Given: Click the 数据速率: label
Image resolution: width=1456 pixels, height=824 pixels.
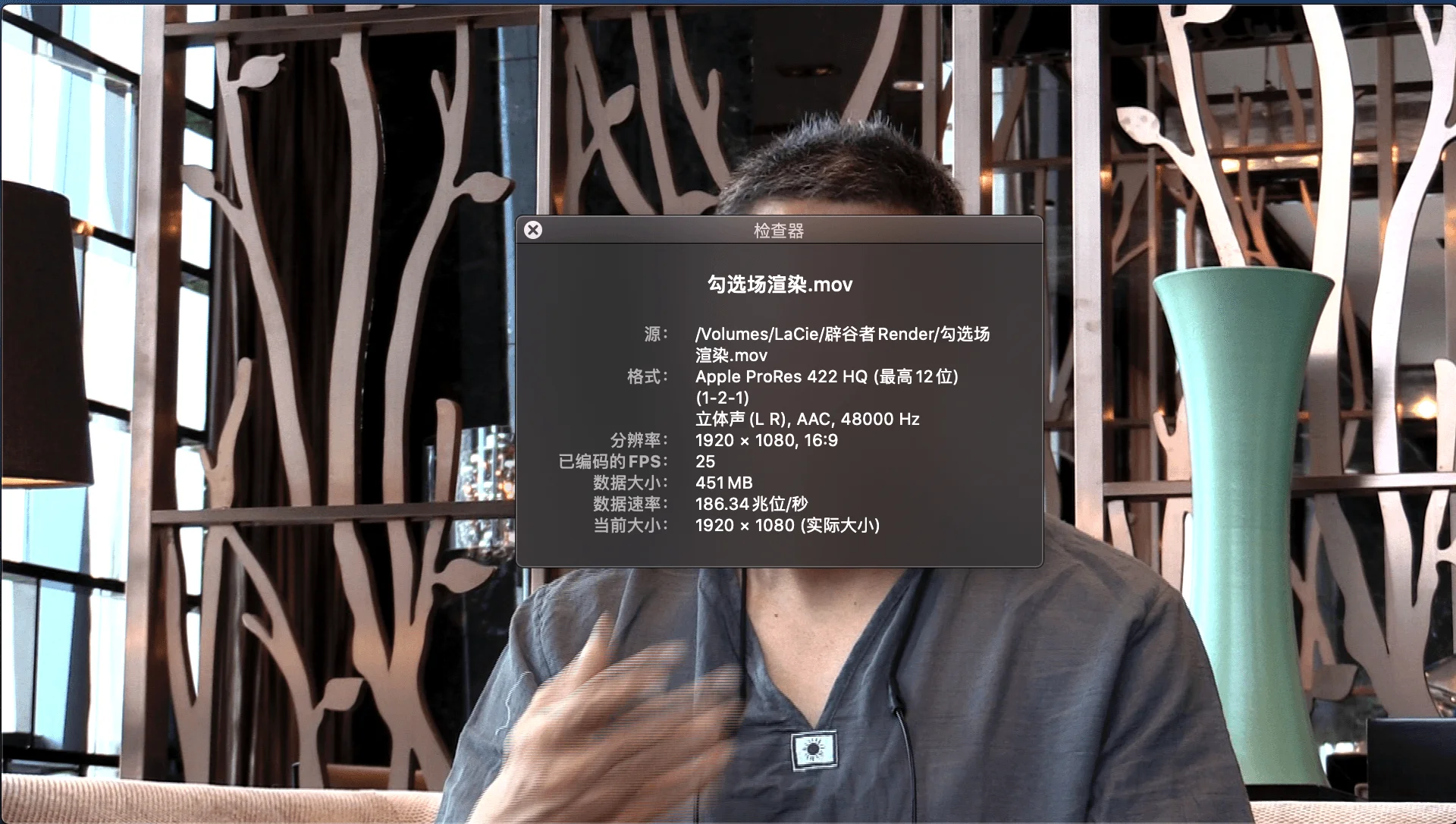Looking at the screenshot, I should [x=631, y=504].
